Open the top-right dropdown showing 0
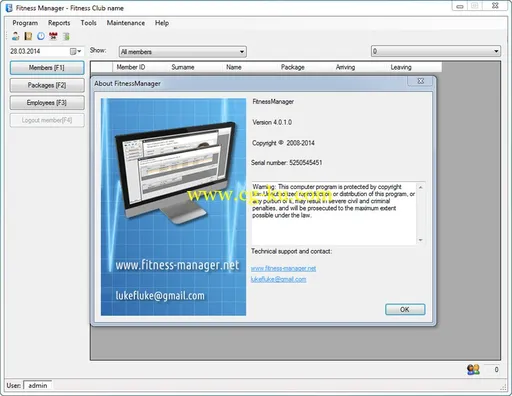512x396 pixels. tap(496, 51)
